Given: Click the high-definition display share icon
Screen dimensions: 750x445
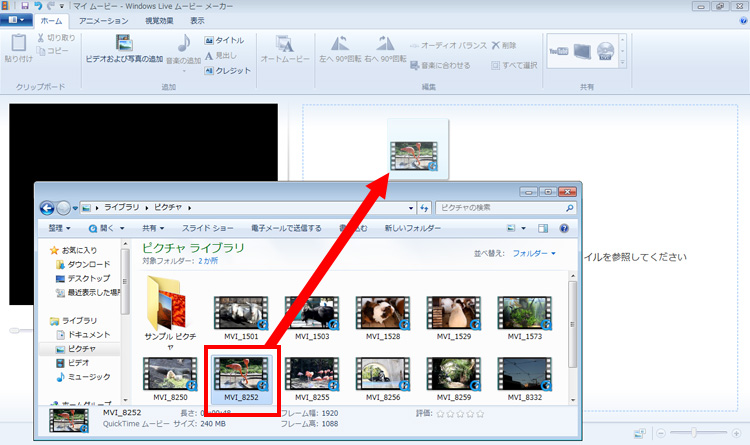Looking at the screenshot, I should tap(582, 51).
